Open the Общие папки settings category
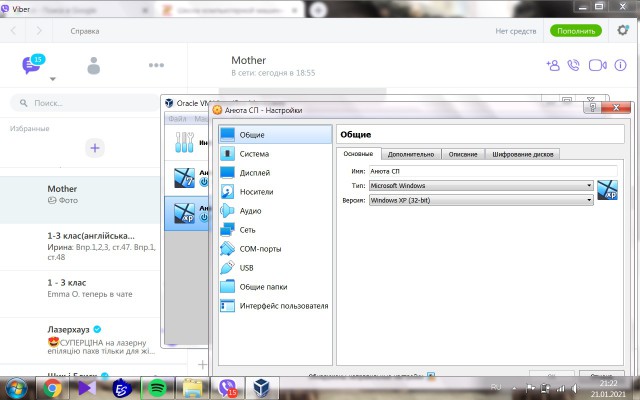Viewport: 640px width, 400px height. (276, 287)
